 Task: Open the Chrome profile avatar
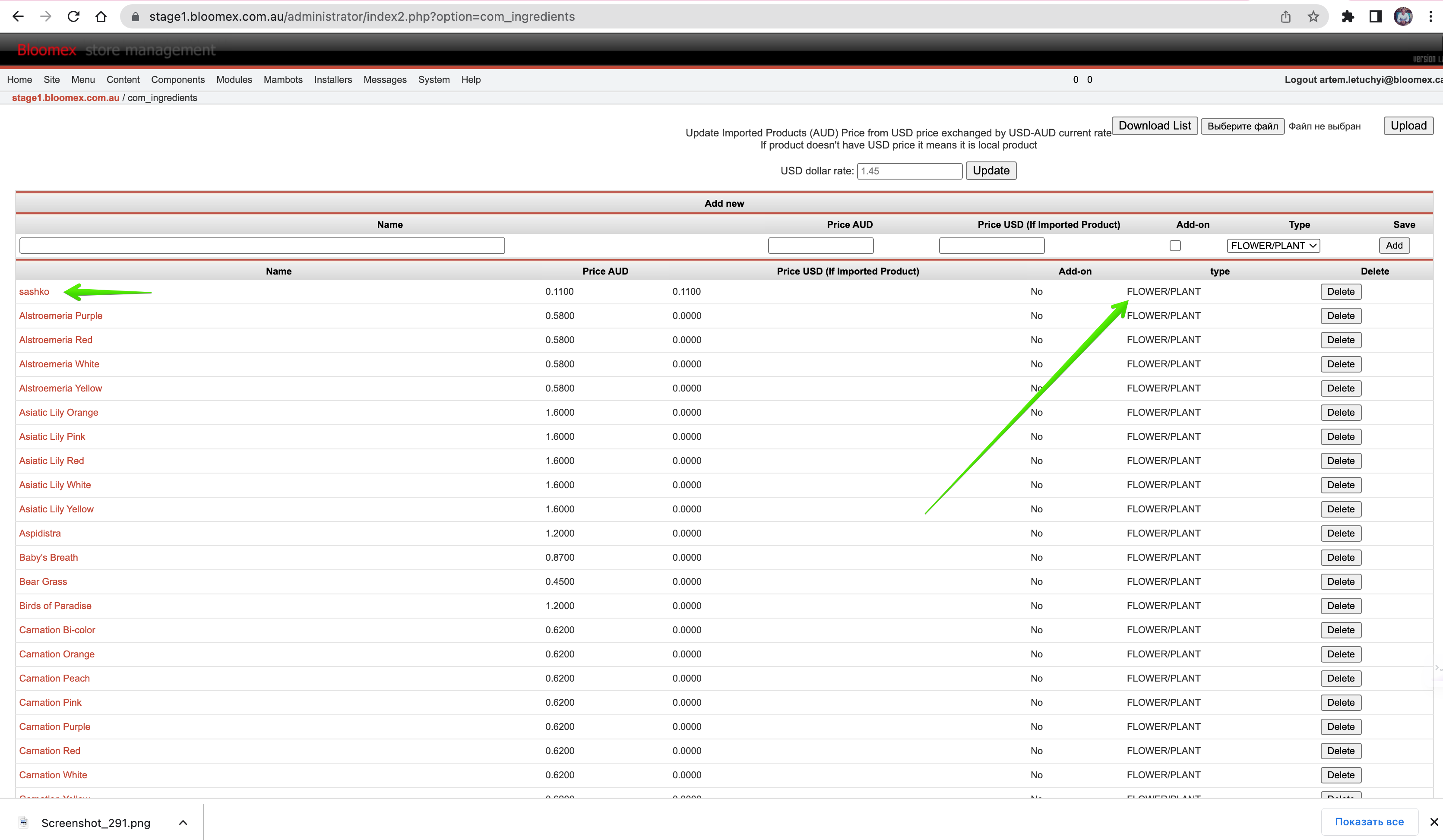[x=1403, y=16]
